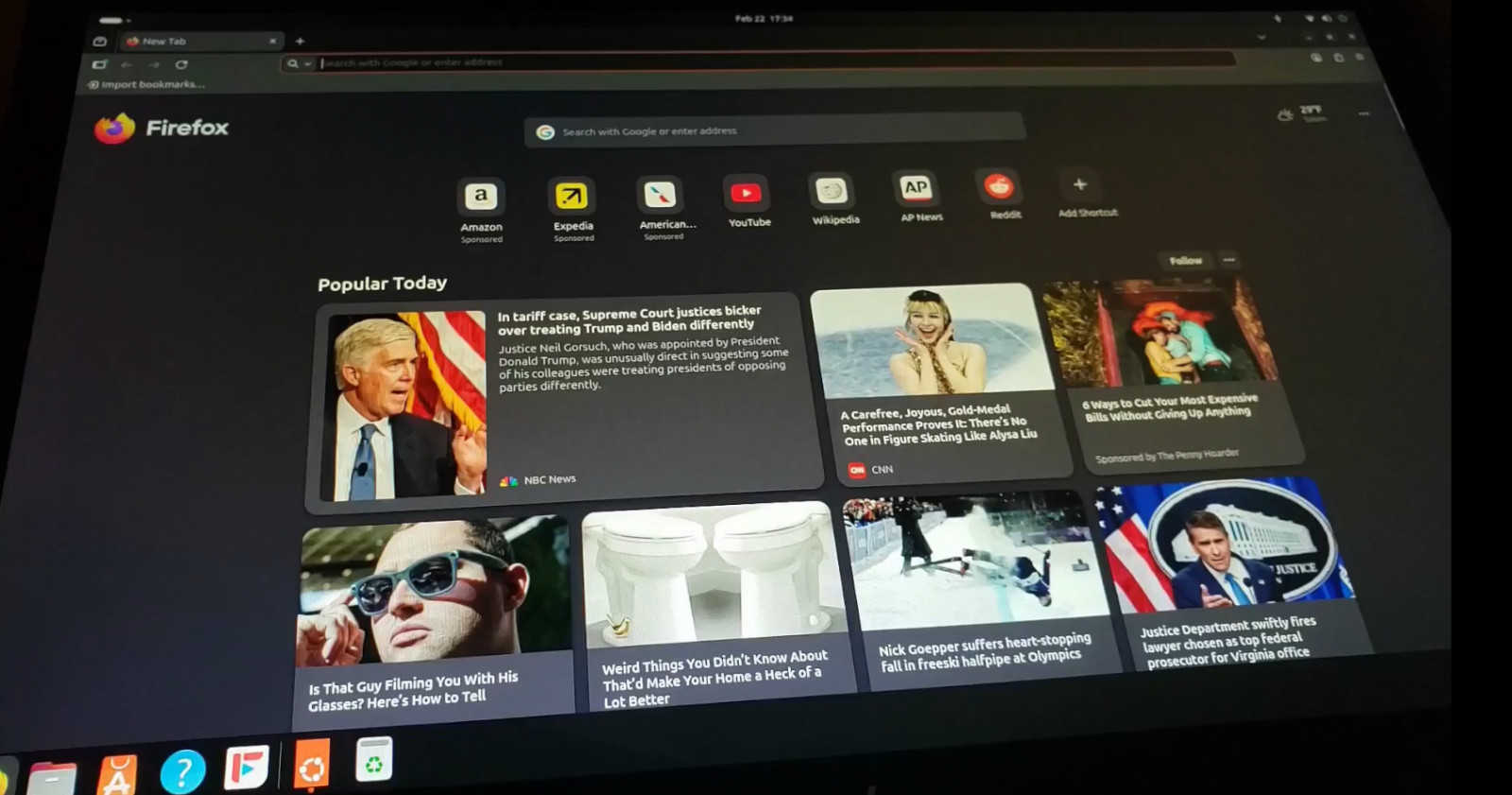
Task: Open the AP News shortcut
Action: point(919,196)
